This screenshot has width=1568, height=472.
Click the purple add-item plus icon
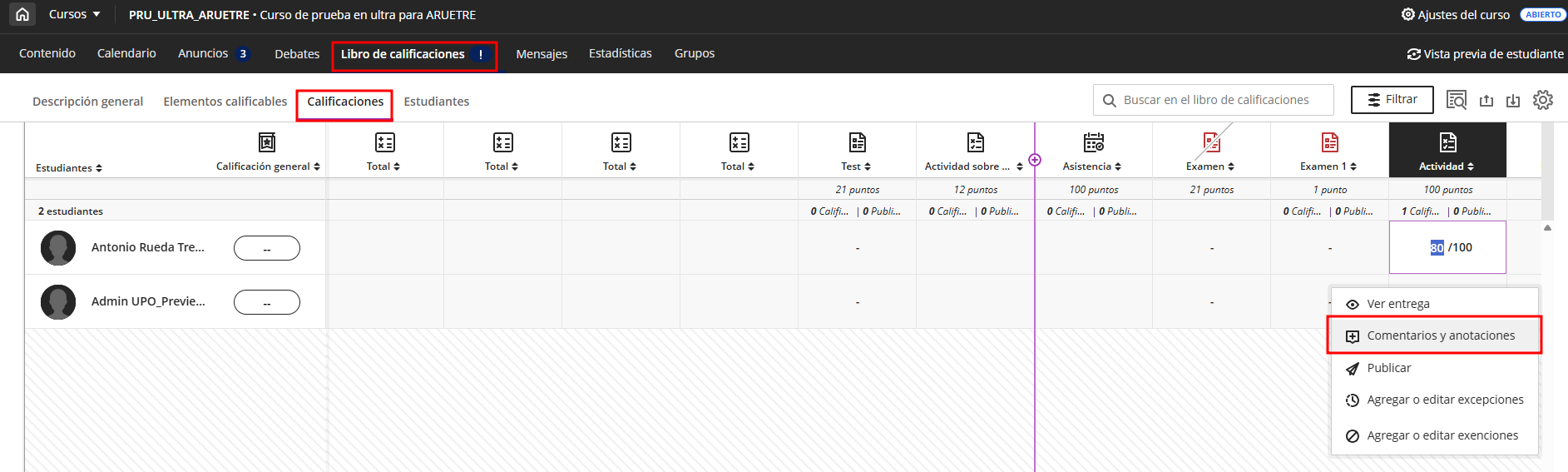coord(1035,160)
